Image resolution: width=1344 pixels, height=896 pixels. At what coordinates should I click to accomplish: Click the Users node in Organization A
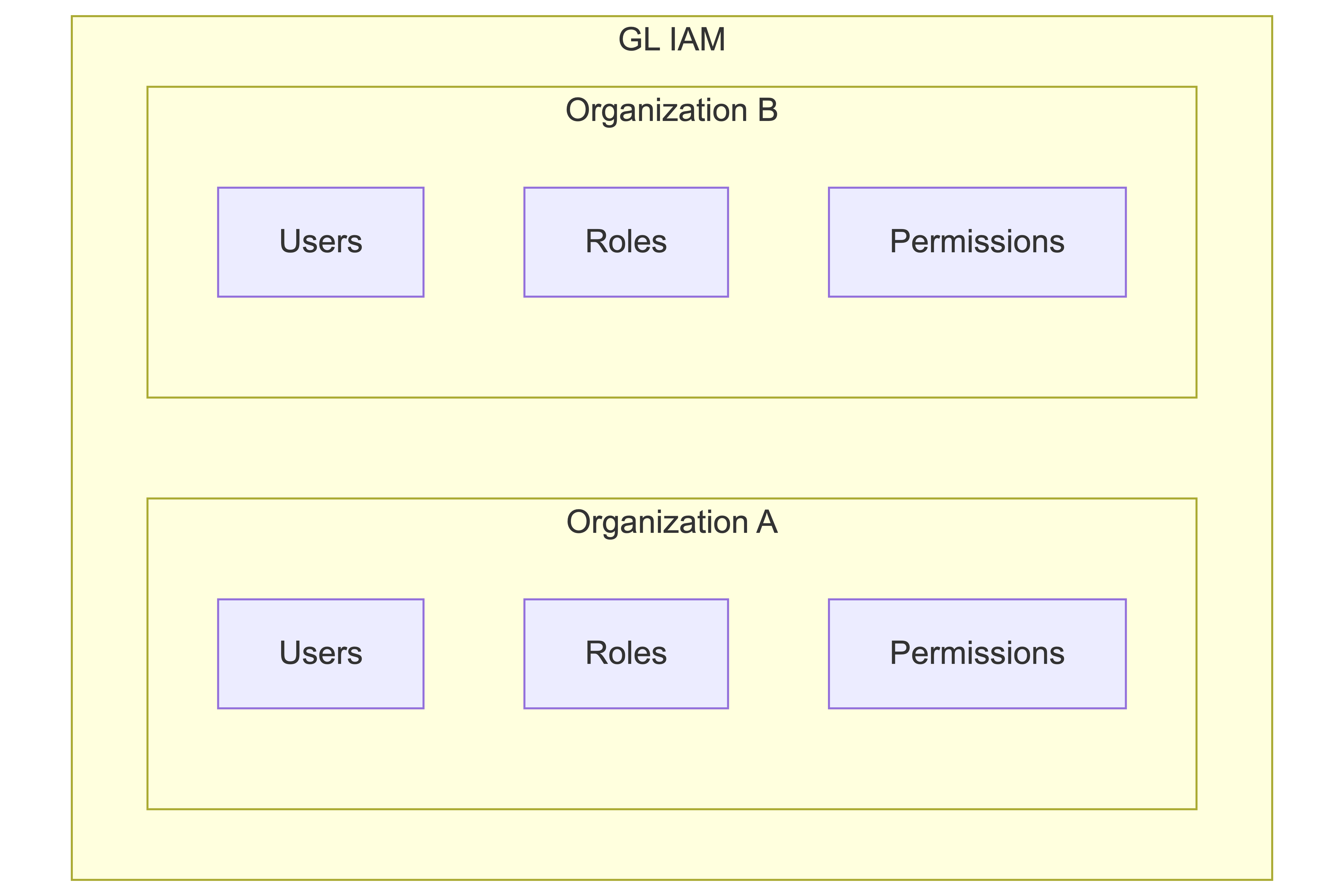tap(321, 654)
